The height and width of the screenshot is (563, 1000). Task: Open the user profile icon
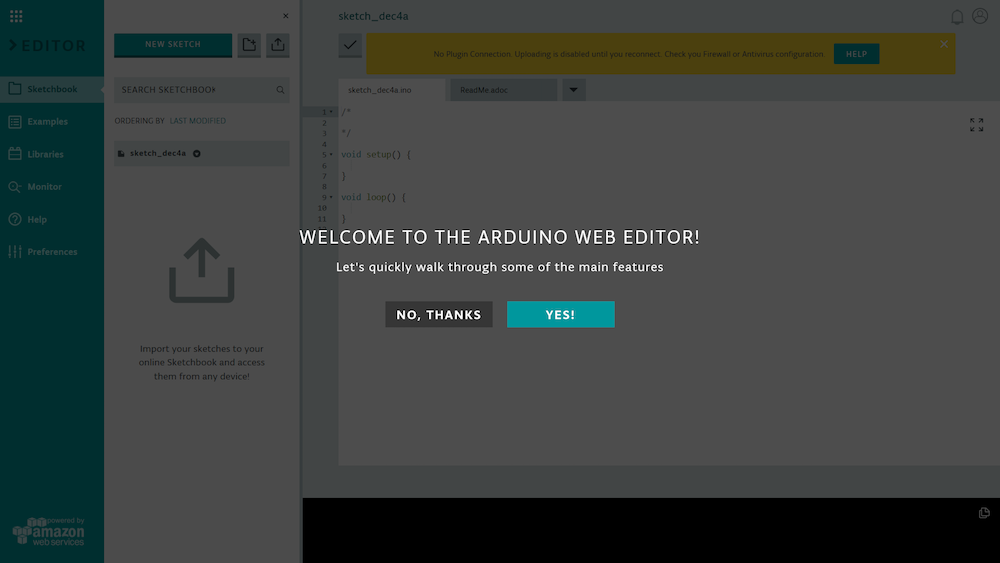coord(980,16)
